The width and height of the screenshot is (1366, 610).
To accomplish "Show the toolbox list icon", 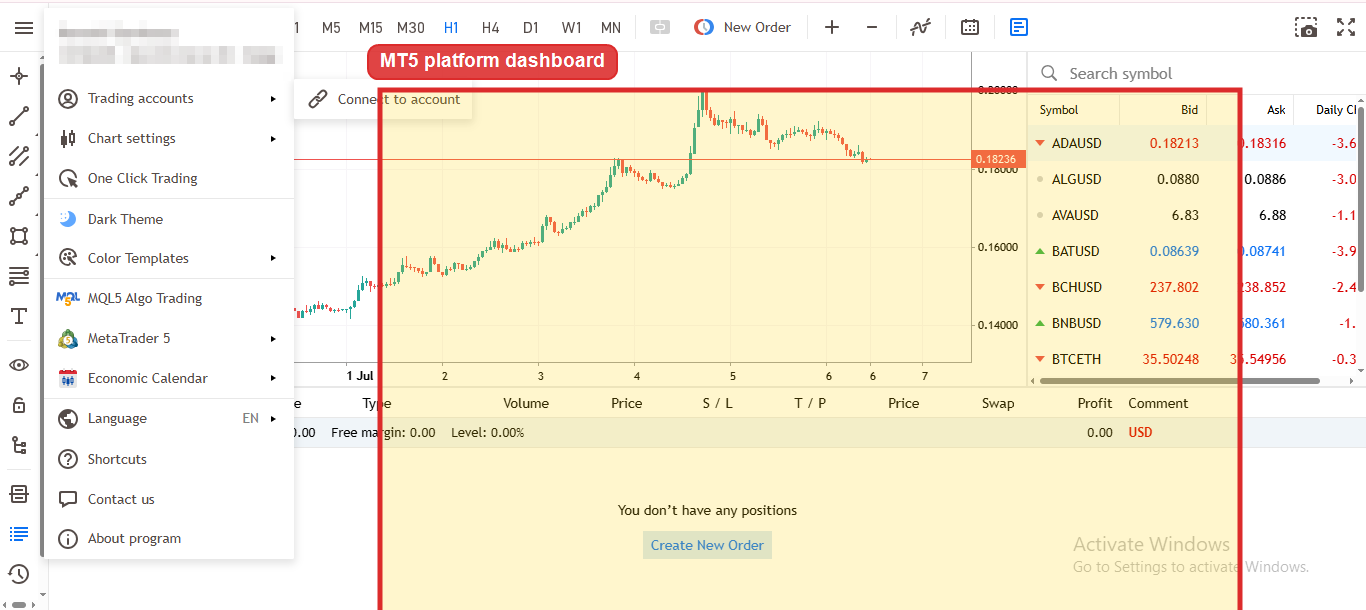I will click(x=18, y=534).
